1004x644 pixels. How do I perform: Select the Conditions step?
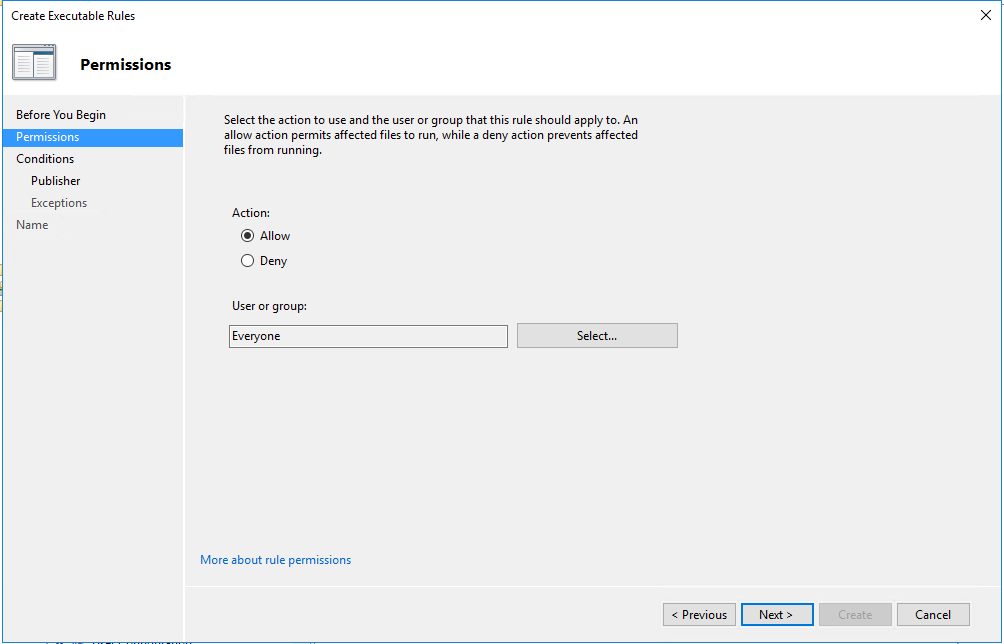[x=45, y=159]
